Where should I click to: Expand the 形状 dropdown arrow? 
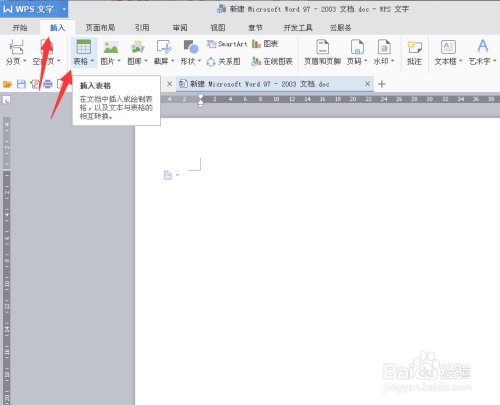pyautogui.click(x=200, y=61)
